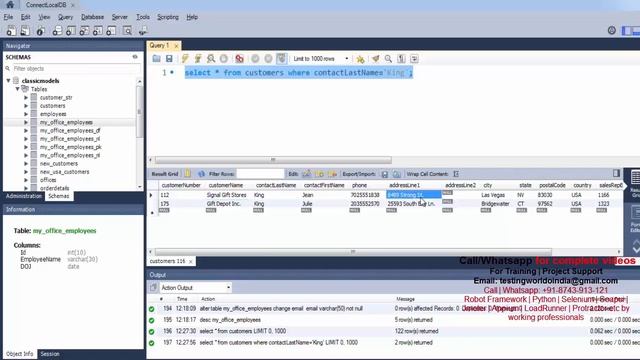Reconnect to DBMS toolbar icon
This screenshot has height=360, width=640.
pyautogui.click(x=142, y=31)
